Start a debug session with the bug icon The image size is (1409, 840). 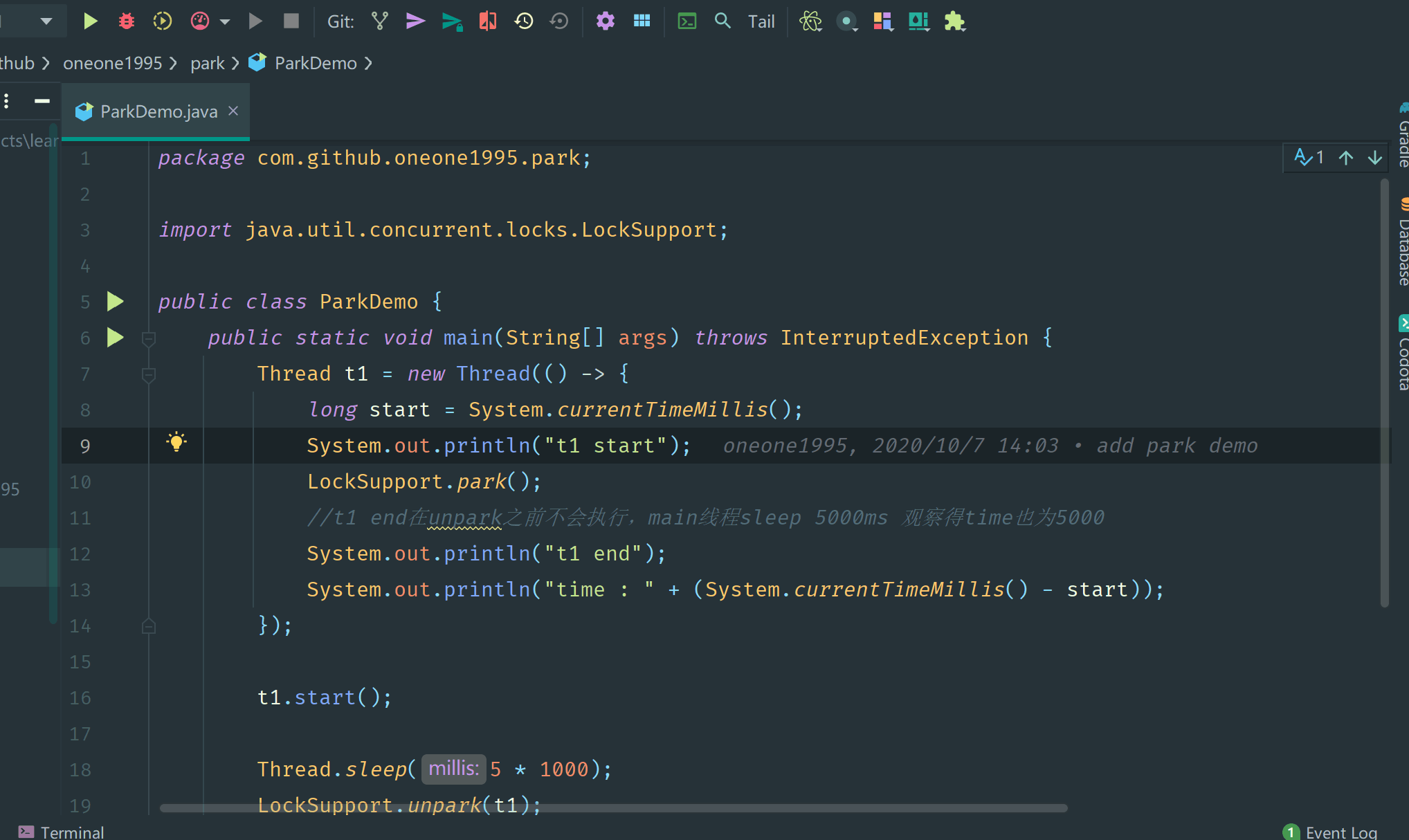point(126,21)
